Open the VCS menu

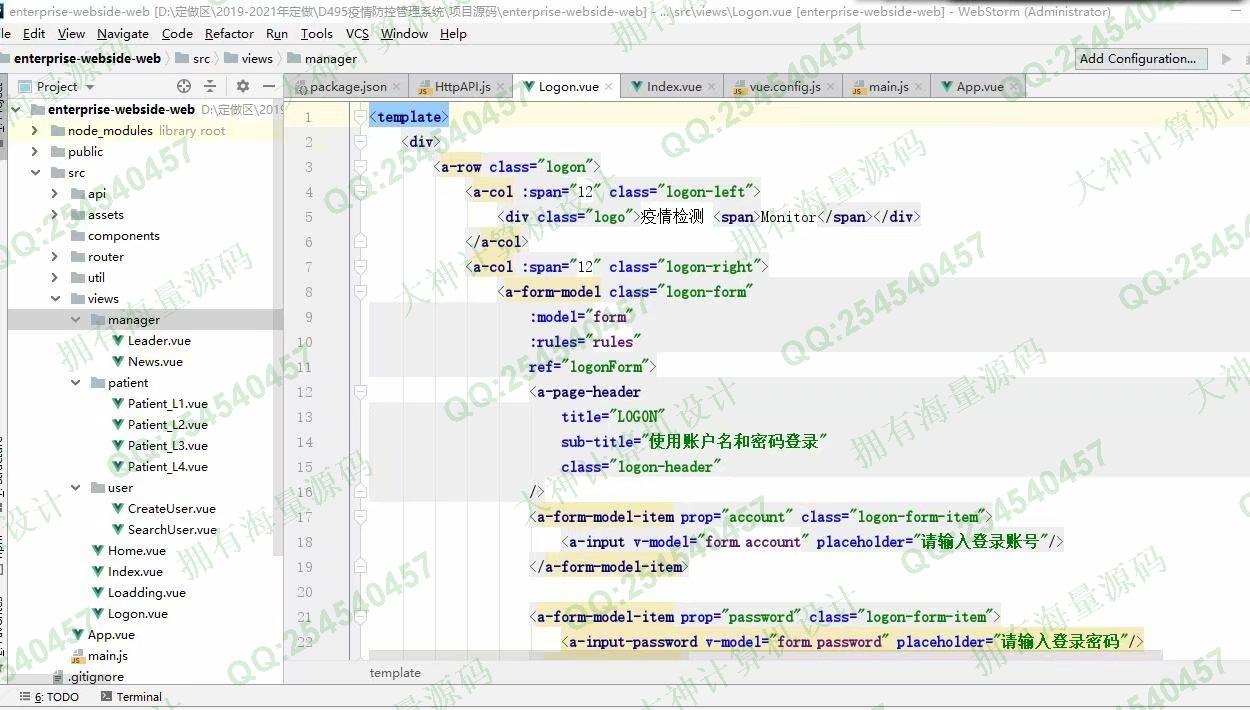click(x=357, y=33)
